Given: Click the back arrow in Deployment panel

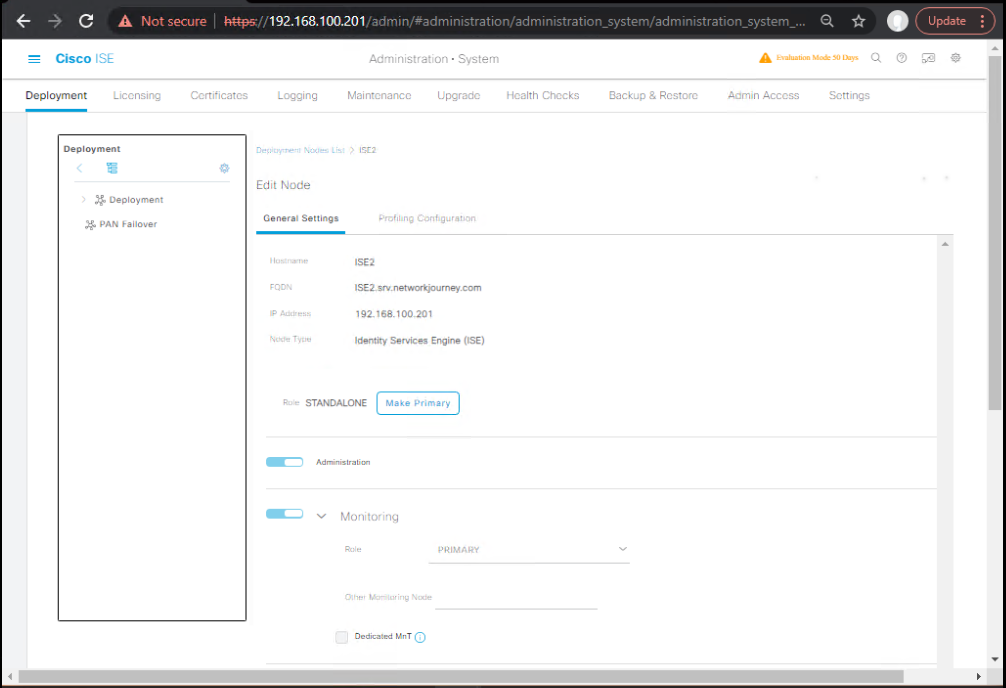Looking at the screenshot, I should [80, 168].
